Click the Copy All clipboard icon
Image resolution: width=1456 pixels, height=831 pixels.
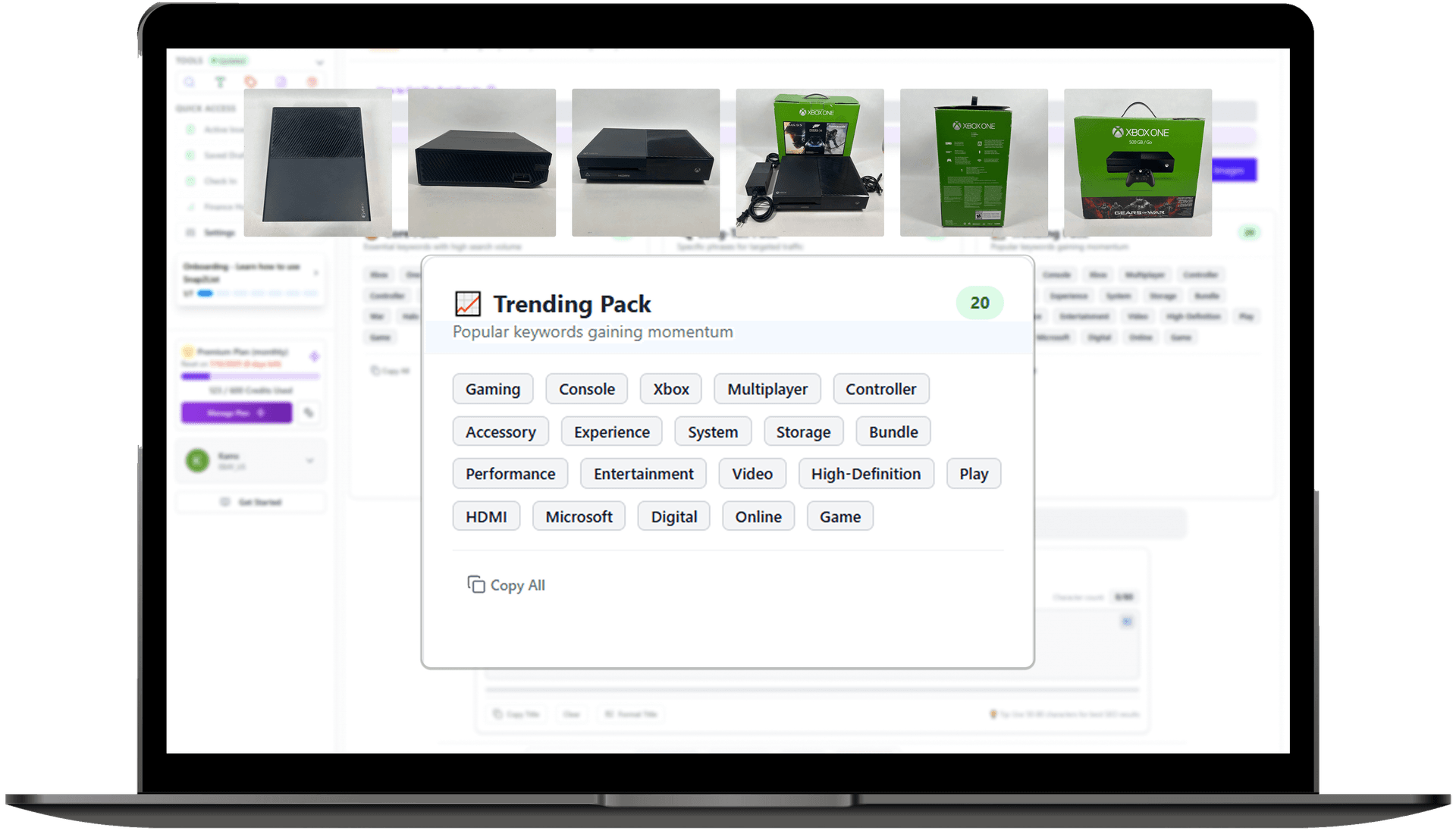point(475,585)
